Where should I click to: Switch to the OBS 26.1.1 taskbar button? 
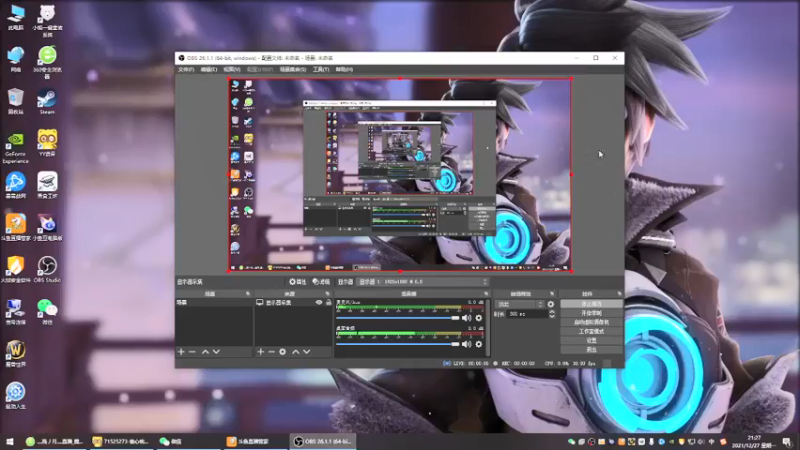323,441
